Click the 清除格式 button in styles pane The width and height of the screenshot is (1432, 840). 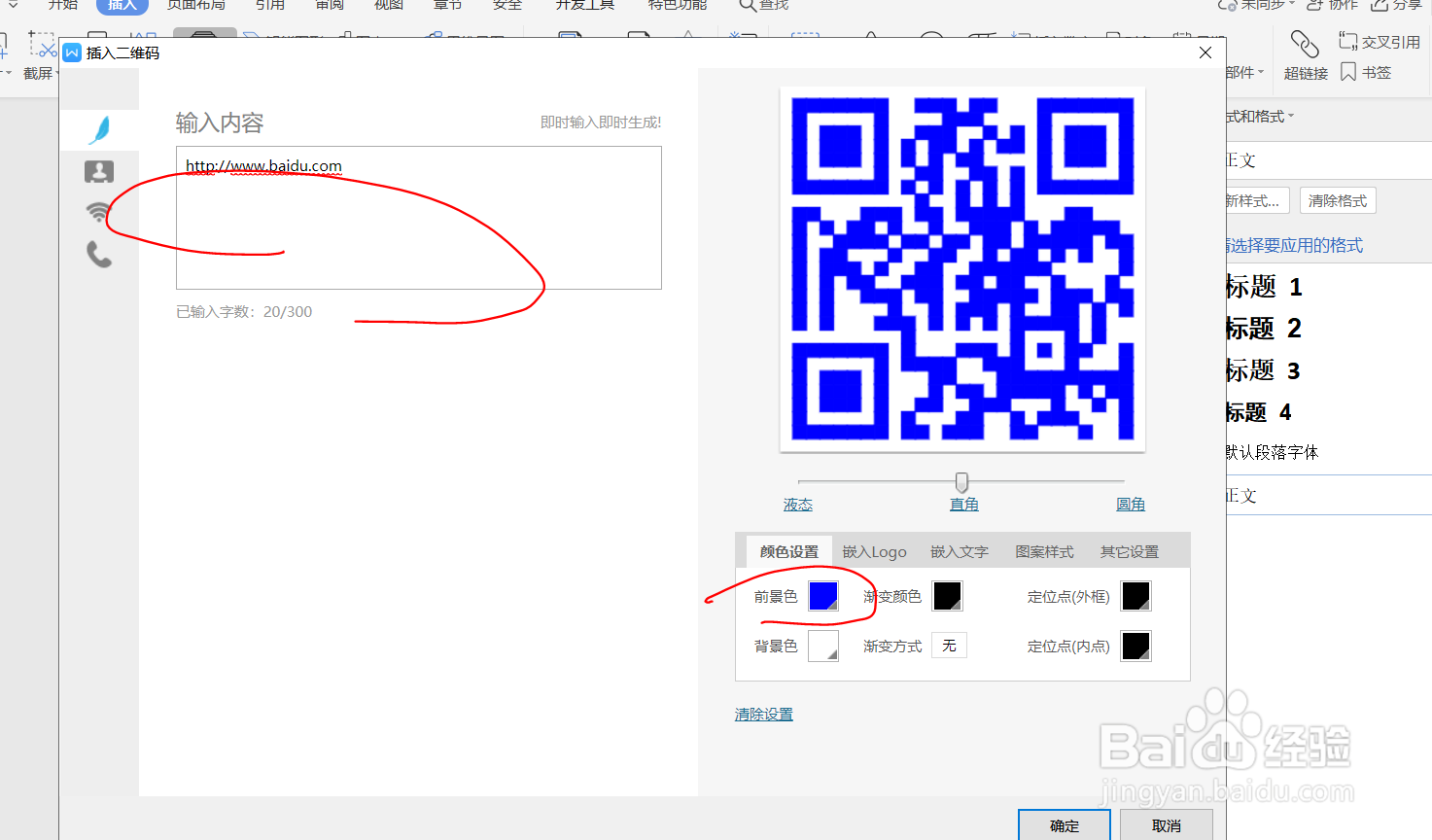1338,200
